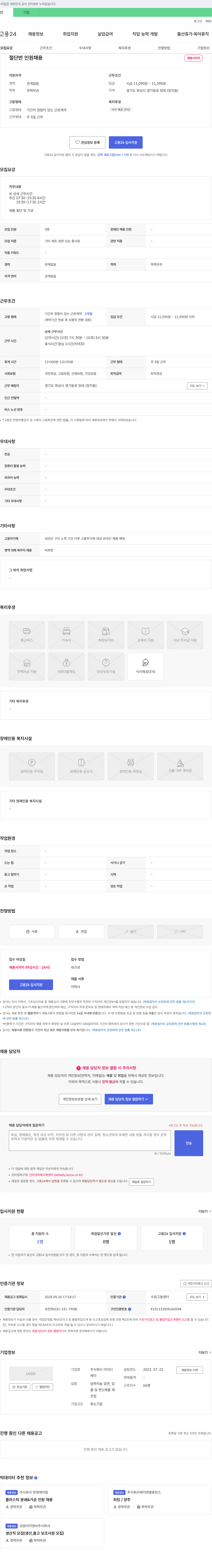
Task: Click the 고용24 logo
Action: point(8,34)
